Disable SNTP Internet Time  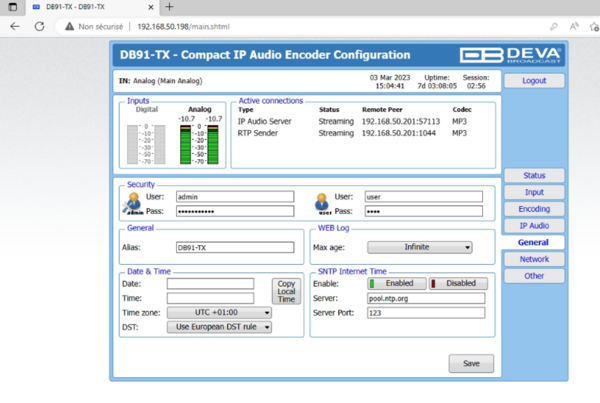click(x=458, y=283)
